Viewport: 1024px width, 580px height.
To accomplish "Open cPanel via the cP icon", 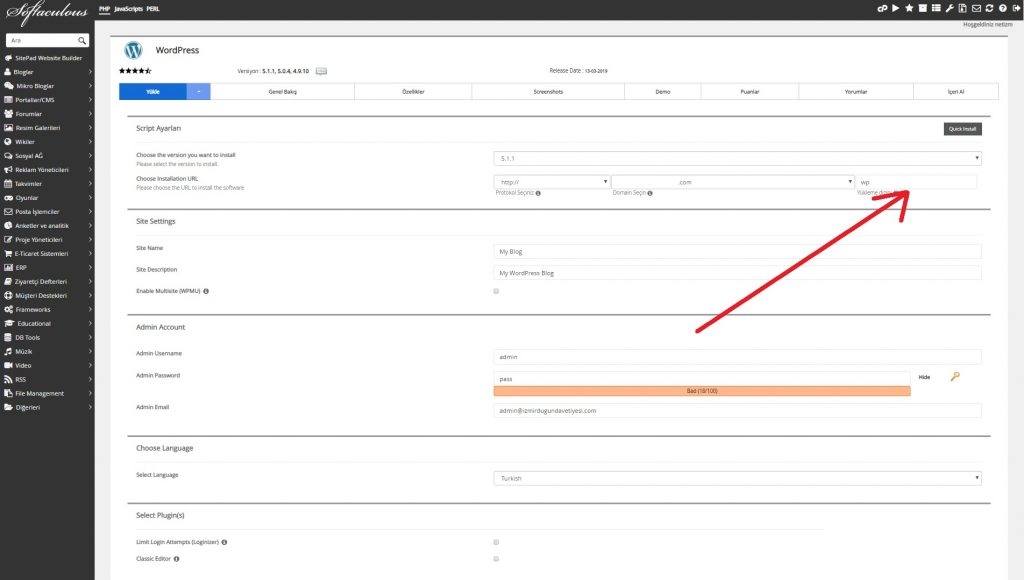I will [x=882, y=8].
